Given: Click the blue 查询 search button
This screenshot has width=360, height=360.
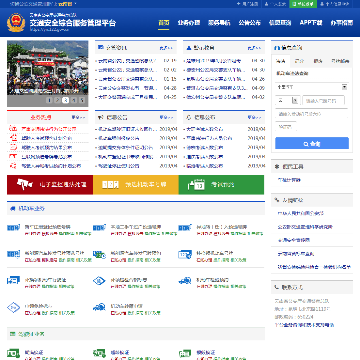Looking at the screenshot, I should [x=312, y=144].
